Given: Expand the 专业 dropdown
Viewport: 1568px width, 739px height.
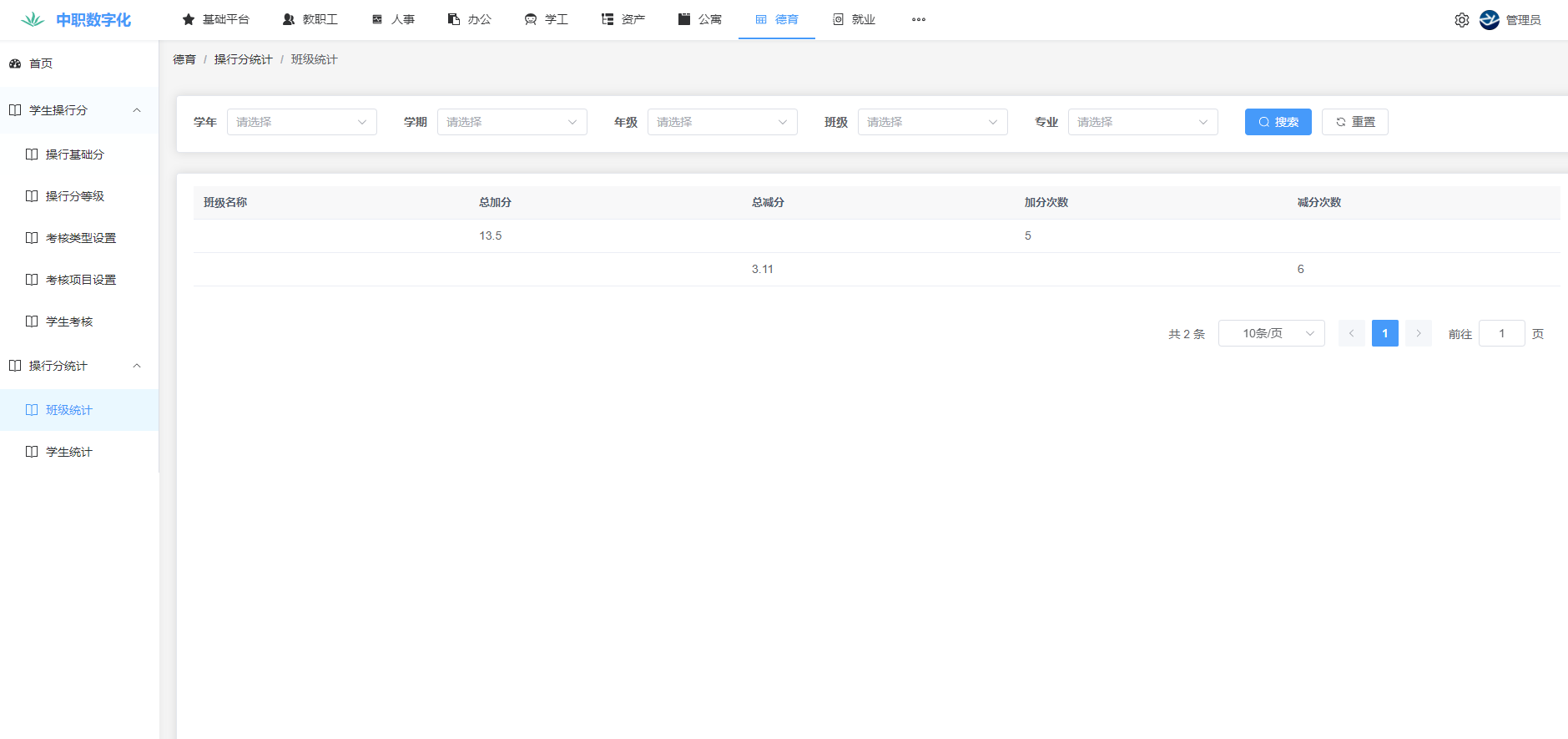Looking at the screenshot, I should 1142,122.
